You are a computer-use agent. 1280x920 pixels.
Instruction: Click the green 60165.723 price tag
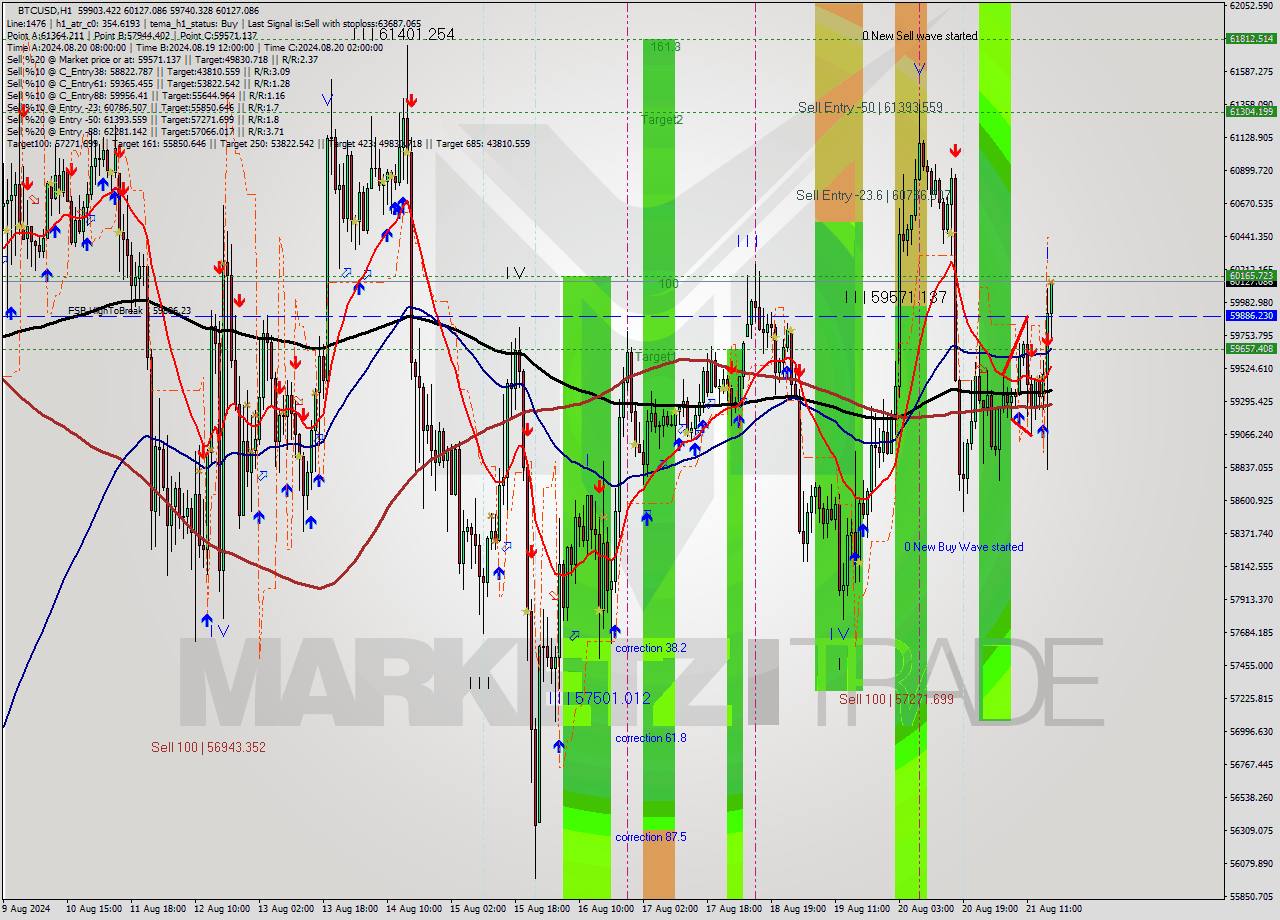1250,275
